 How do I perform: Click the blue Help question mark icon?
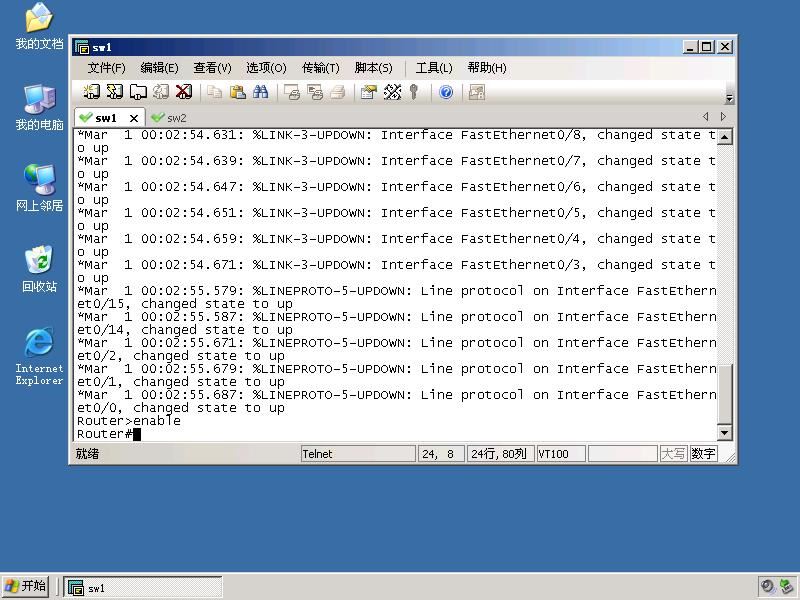pos(446,92)
